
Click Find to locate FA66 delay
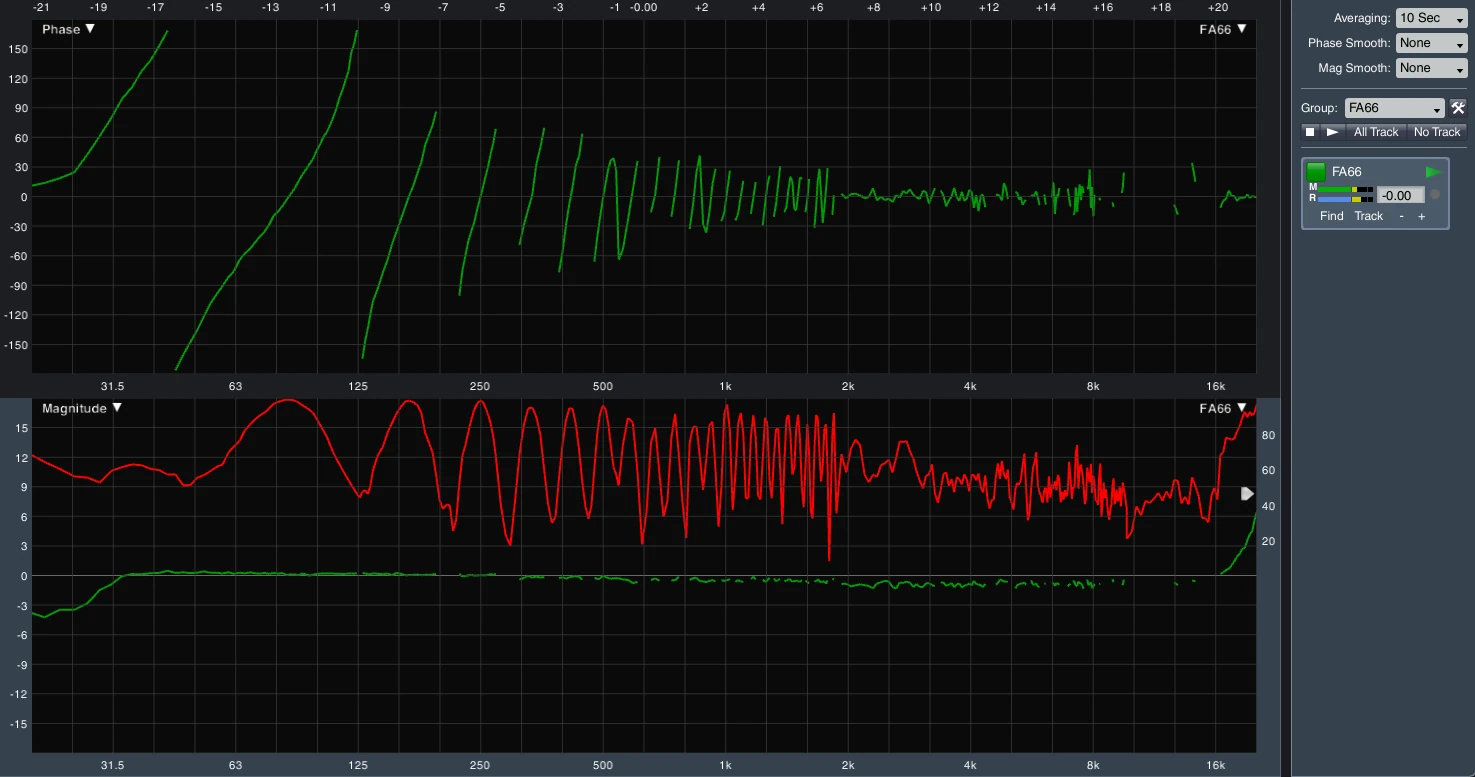click(1331, 216)
